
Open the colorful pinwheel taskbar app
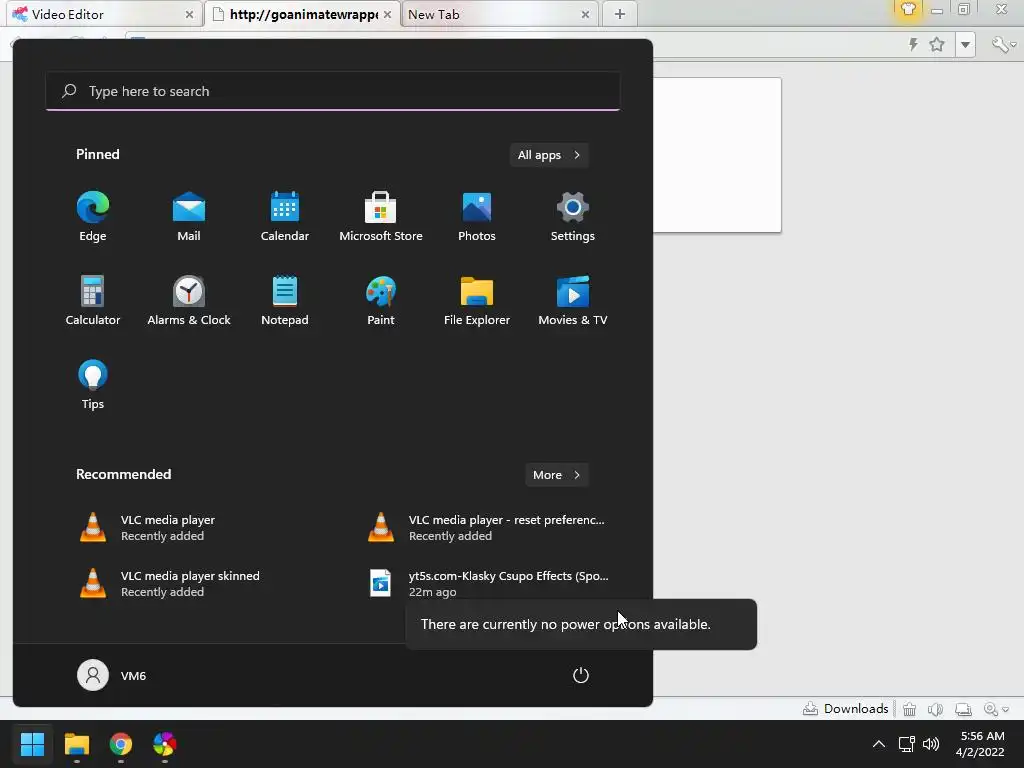165,744
